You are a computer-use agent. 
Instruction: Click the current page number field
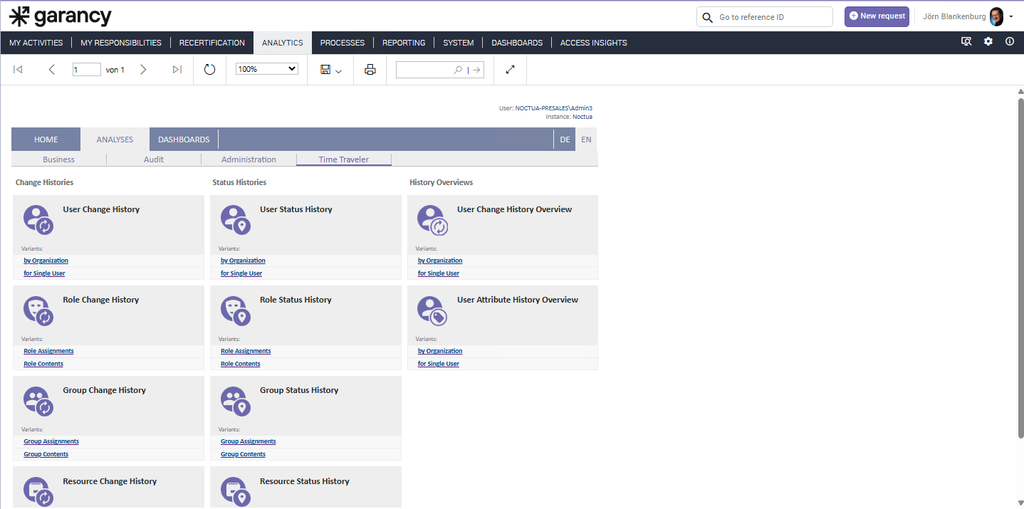[86, 69]
